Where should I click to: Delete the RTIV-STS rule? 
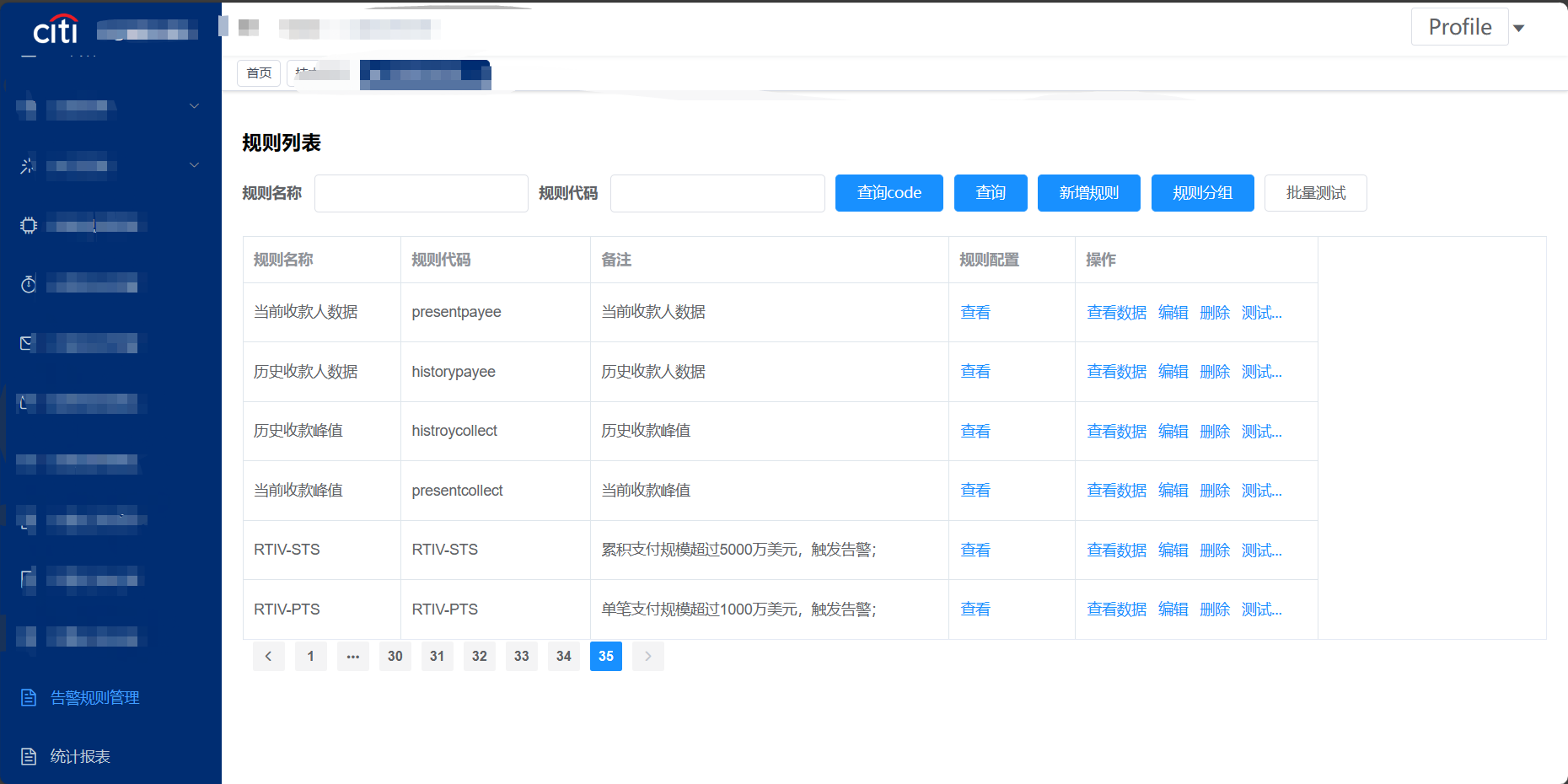(1215, 550)
